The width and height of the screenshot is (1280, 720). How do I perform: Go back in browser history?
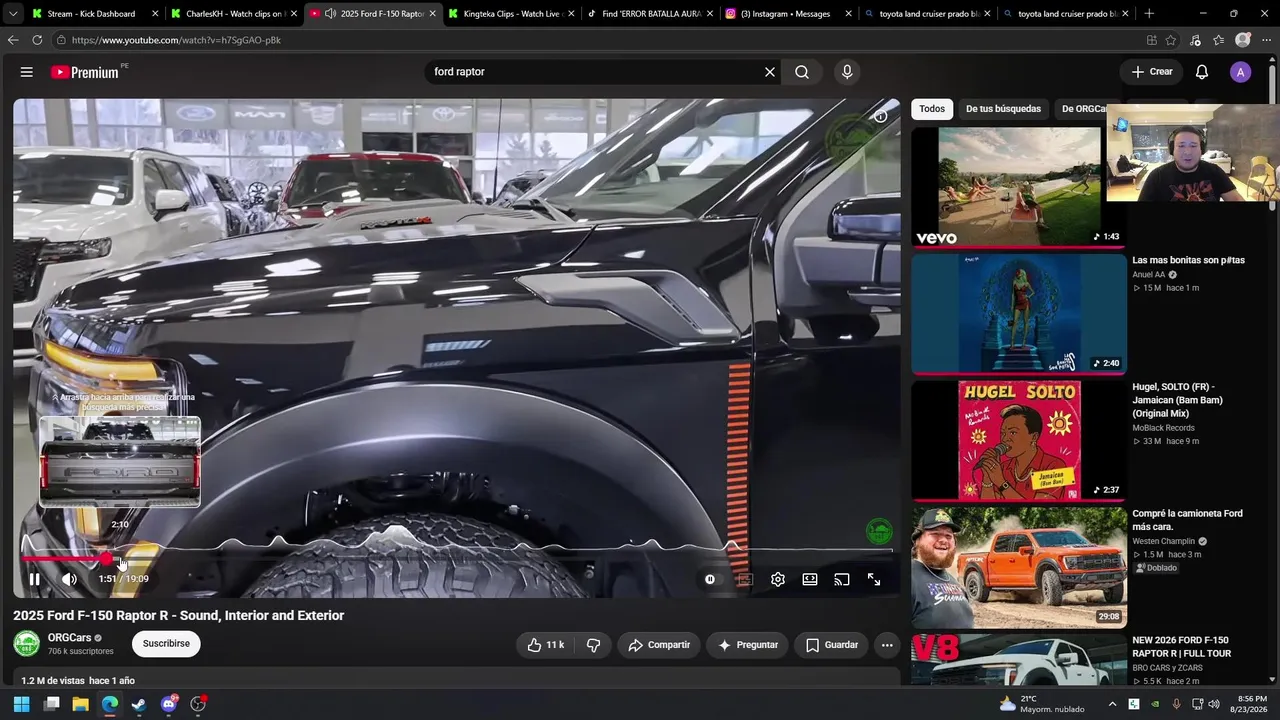[x=13, y=40]
